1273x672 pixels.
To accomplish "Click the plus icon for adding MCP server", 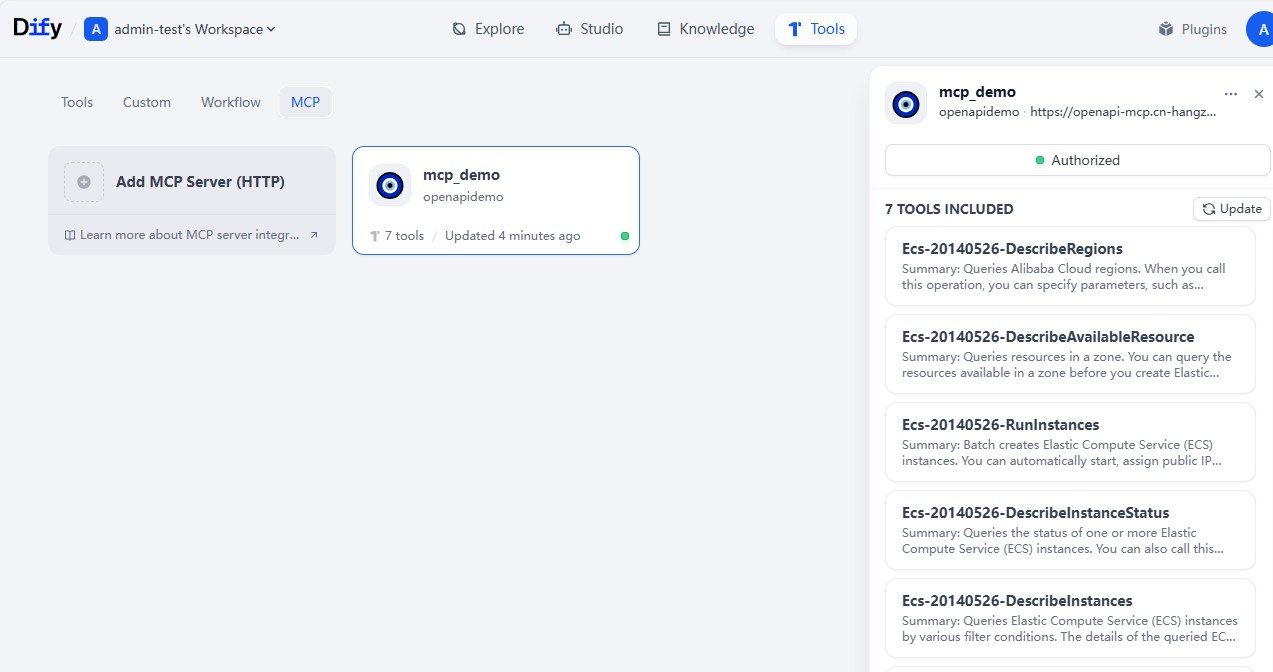I will click(84, 182).
